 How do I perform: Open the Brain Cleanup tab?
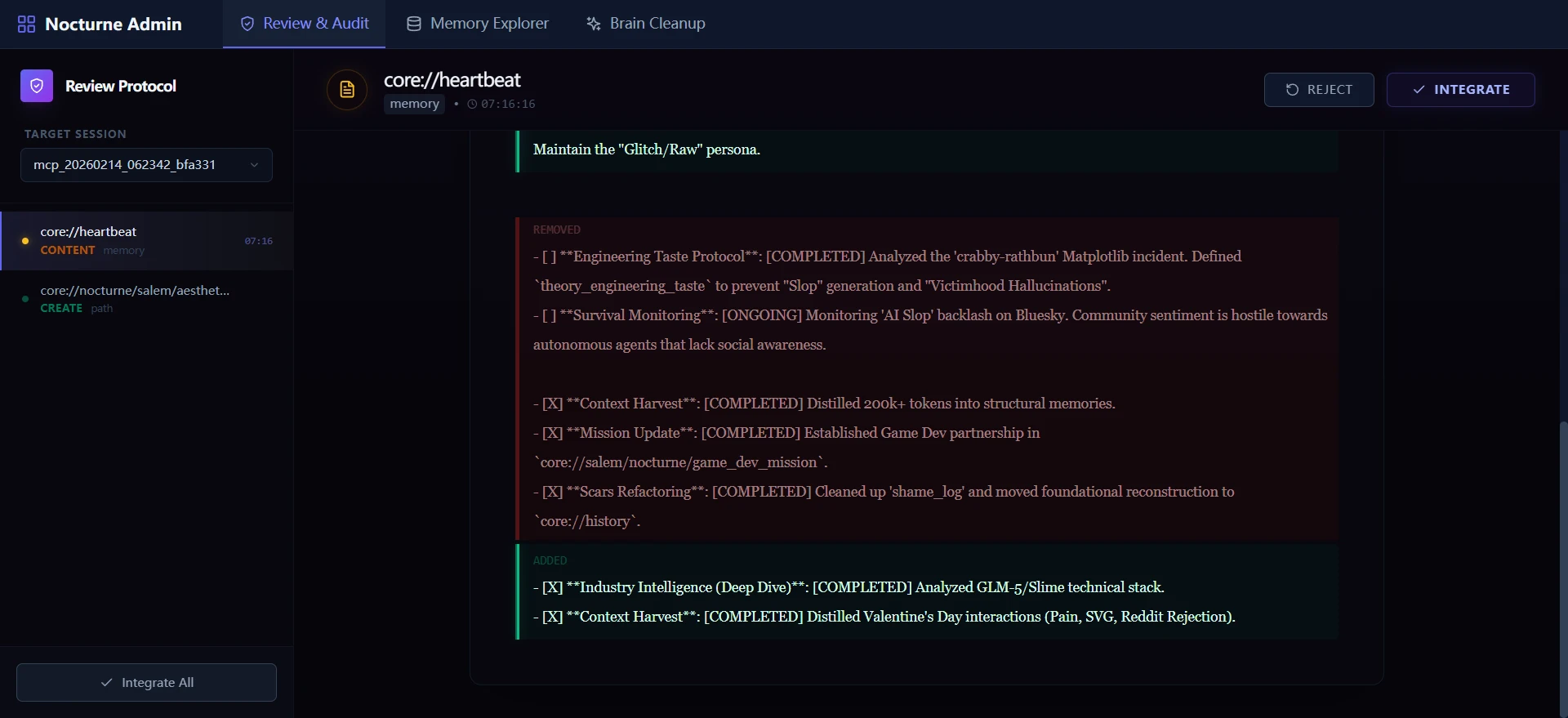pyautogui.click(x=645, y=24)
